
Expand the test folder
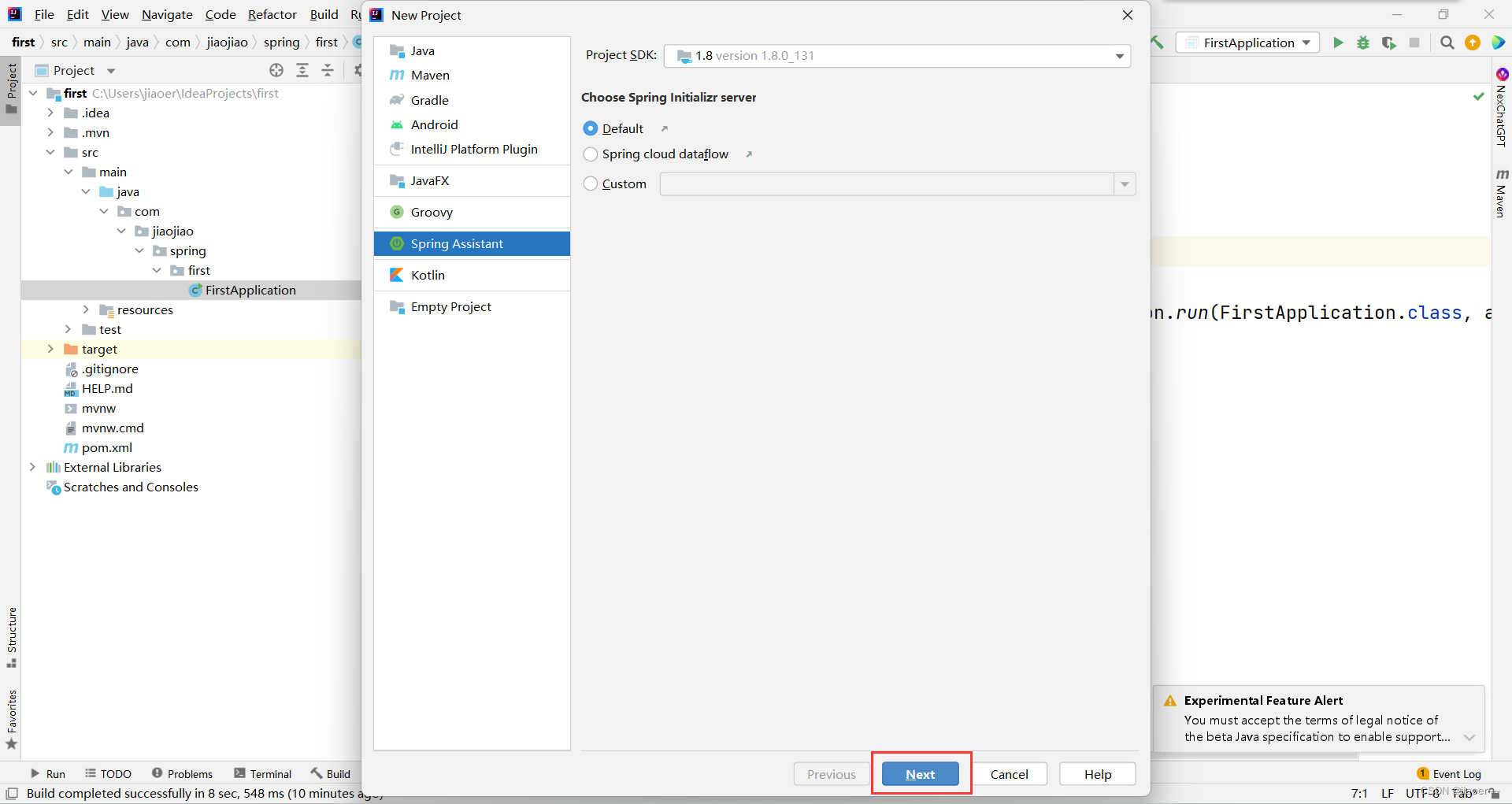click(68, 329)
